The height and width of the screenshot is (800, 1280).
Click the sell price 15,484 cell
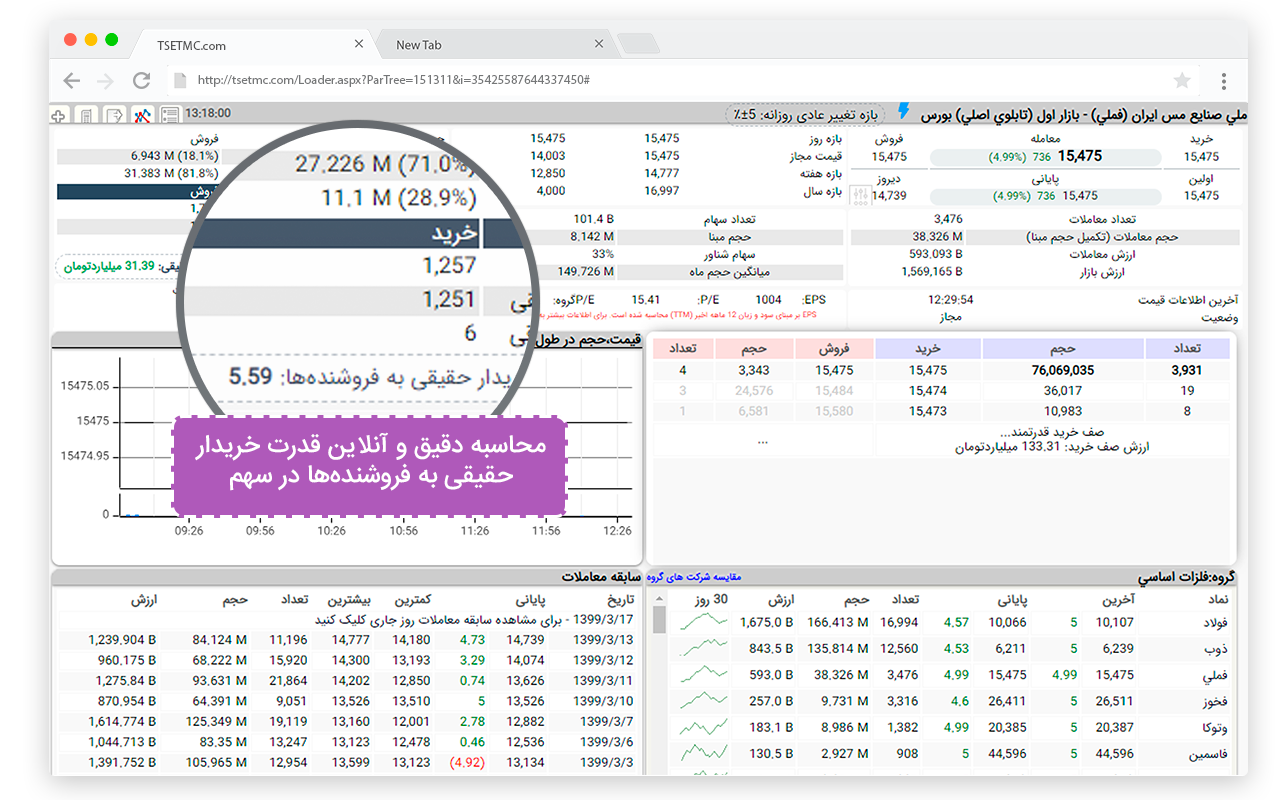click(834, 391)
